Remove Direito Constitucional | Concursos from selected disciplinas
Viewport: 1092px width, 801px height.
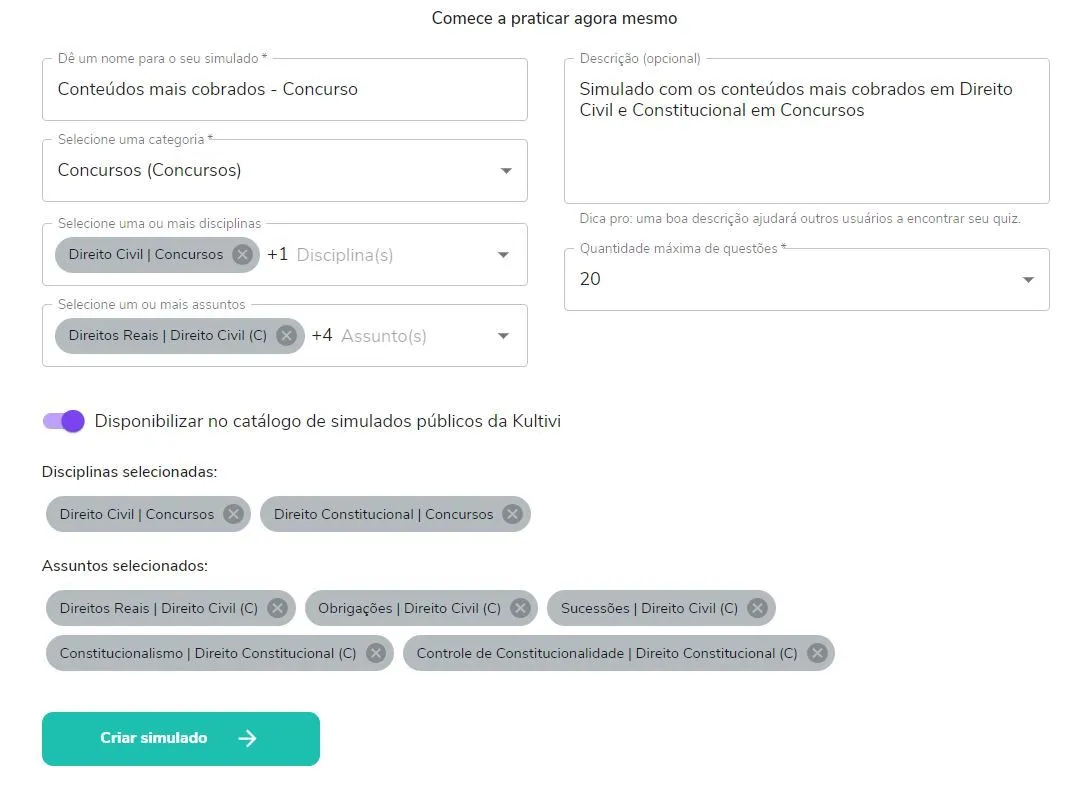[512, 514]
